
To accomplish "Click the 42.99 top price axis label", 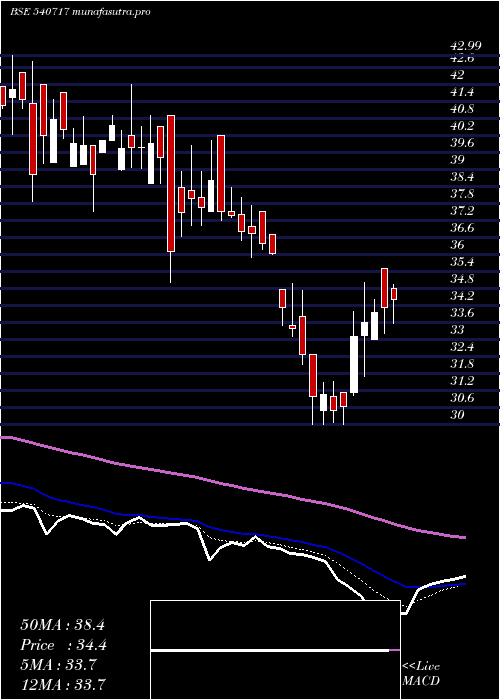I will [x=466, y=45].
